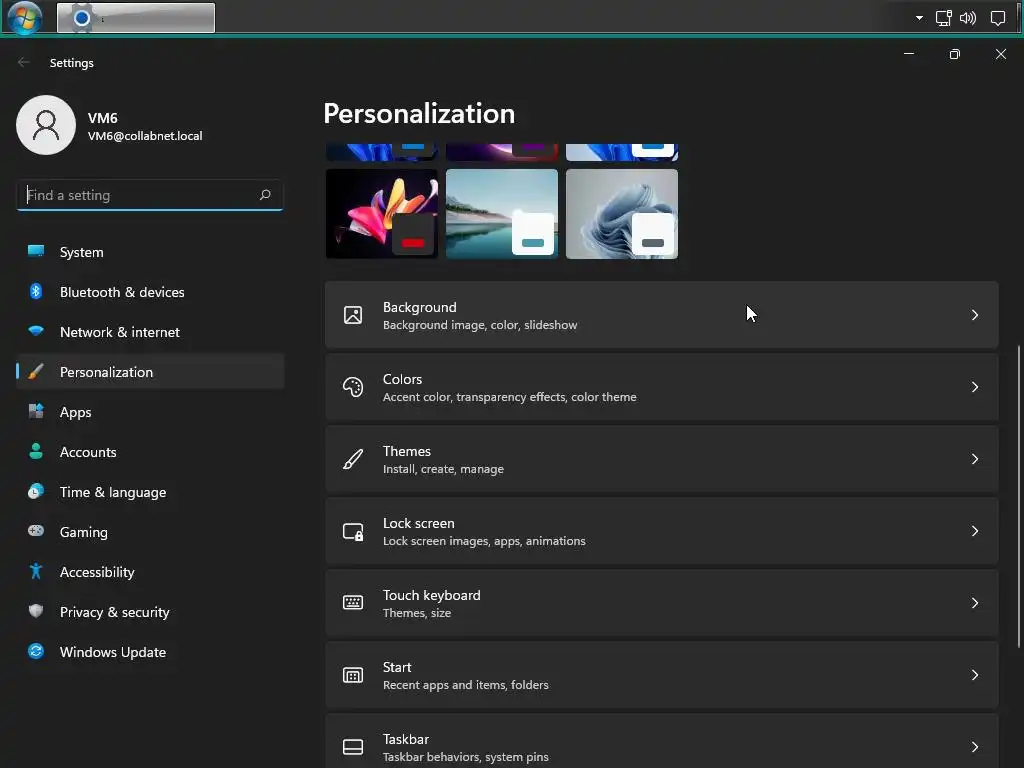Click the Accessibility figure icon
This screenshot has width=1024, height=768.
[x=36, y=571]
